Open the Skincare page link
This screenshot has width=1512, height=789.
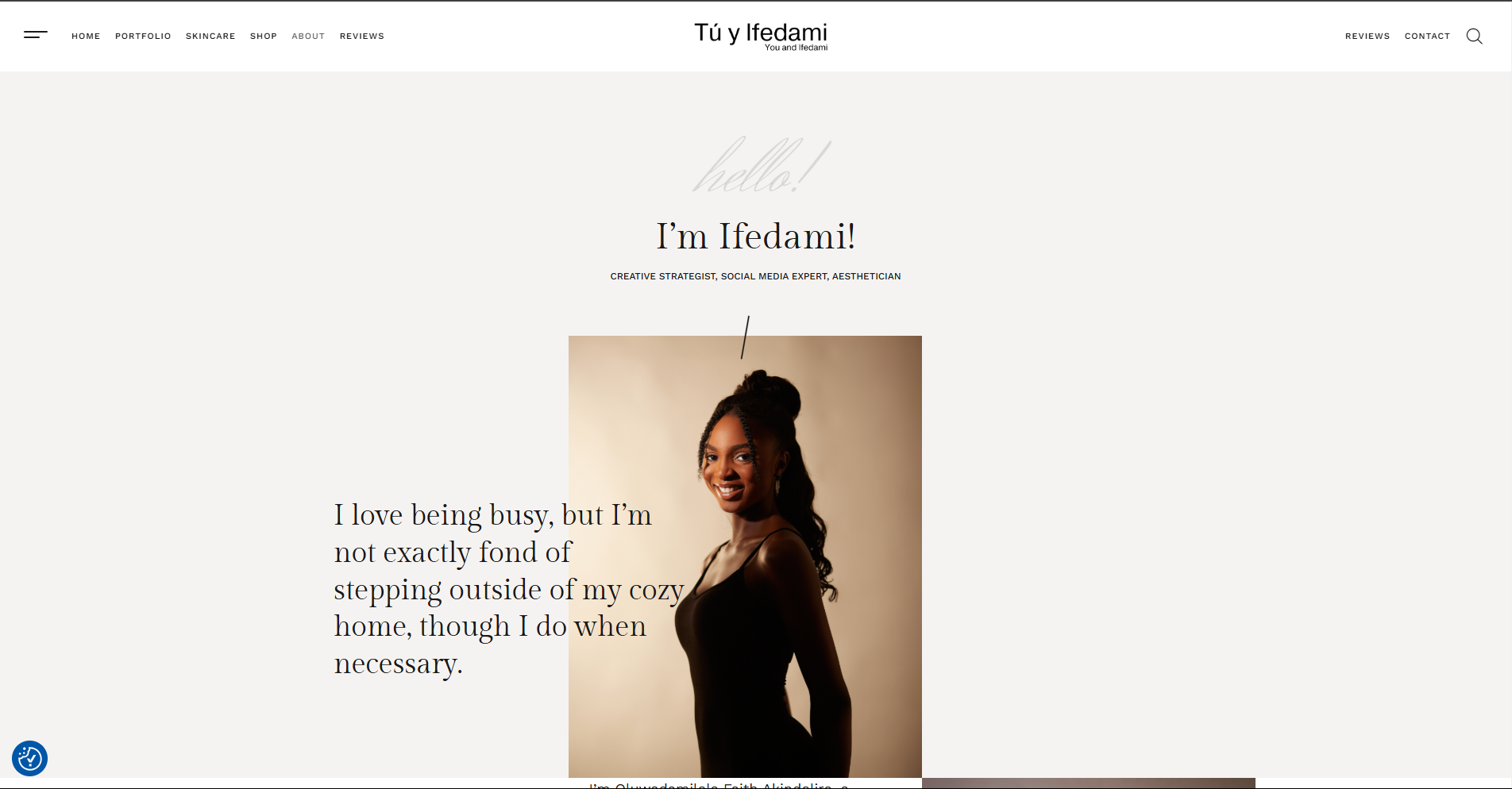click(210, 37)
